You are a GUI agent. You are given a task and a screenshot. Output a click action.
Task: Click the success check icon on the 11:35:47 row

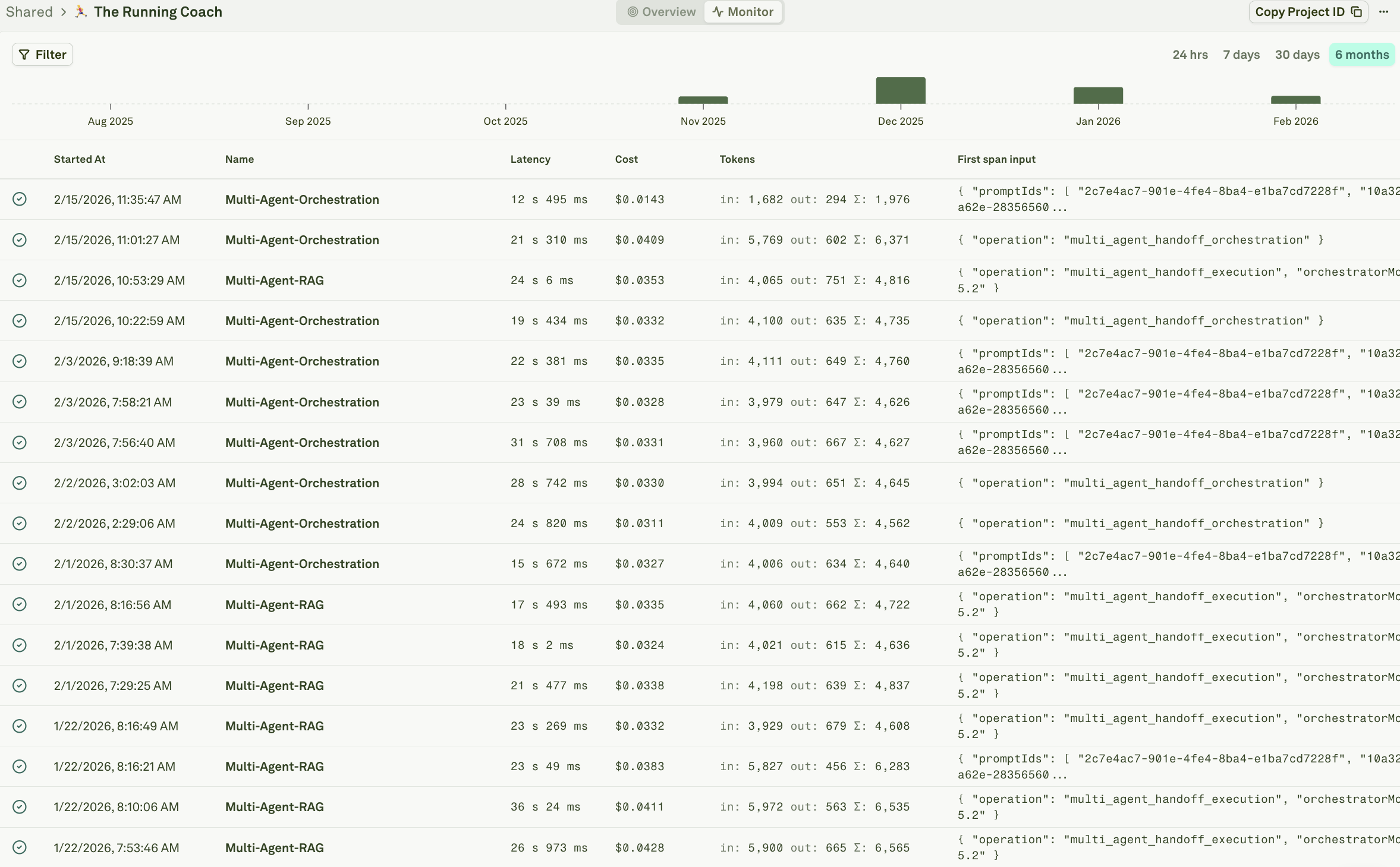tap(20, 199)
